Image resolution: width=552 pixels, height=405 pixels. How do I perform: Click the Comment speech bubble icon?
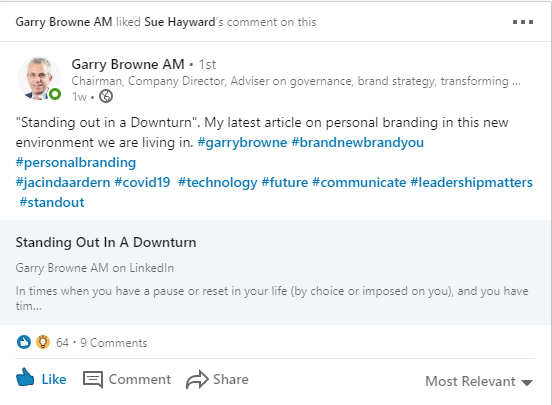(x=93, y=380)
